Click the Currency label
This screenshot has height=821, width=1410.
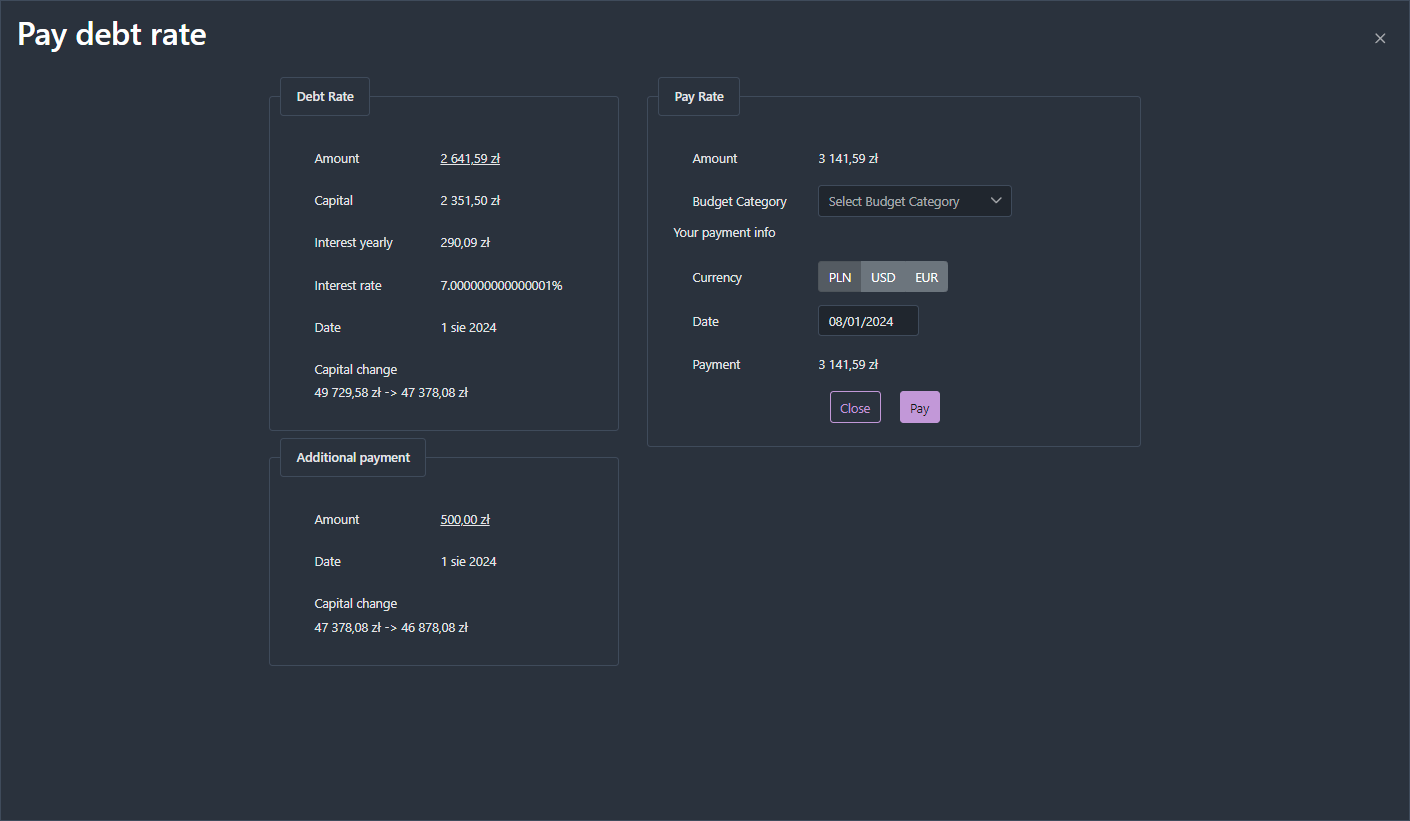(717, 277)
